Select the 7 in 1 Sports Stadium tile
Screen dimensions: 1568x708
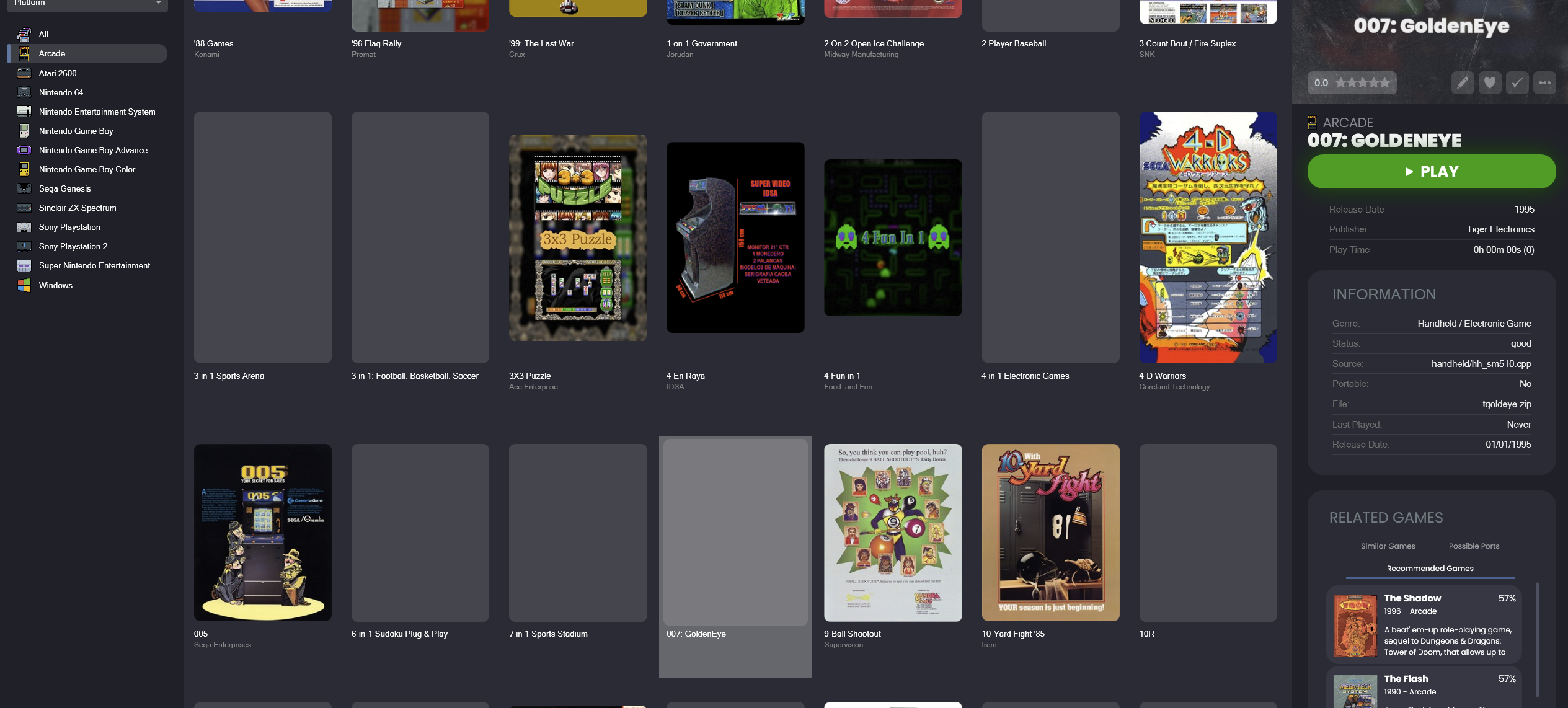click(x=578, y=533)
